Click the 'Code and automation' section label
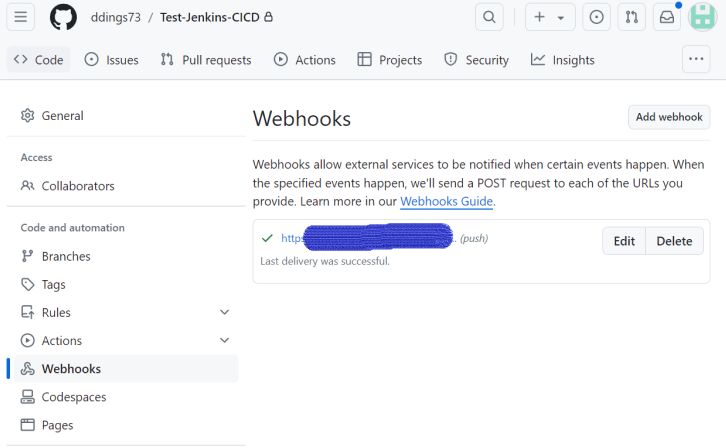726x448 pixels. [x=73, y=228]
